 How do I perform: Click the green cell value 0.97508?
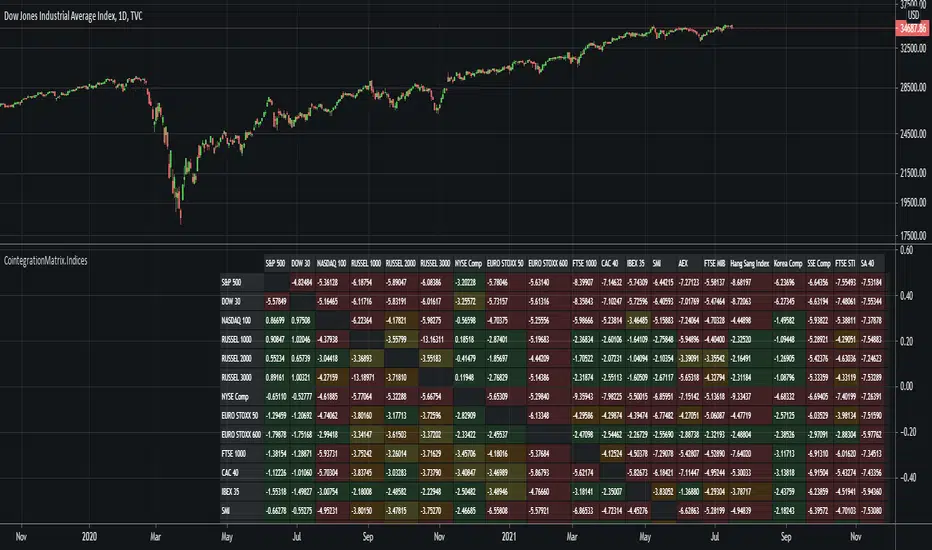pos(301,320)
